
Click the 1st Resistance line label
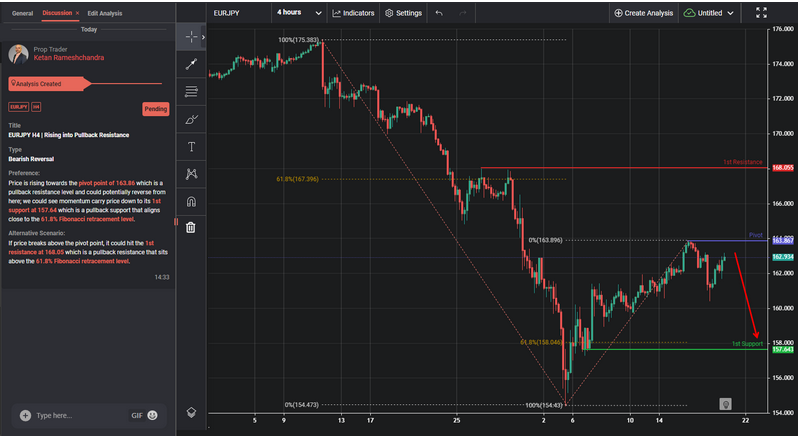(742, 162)
